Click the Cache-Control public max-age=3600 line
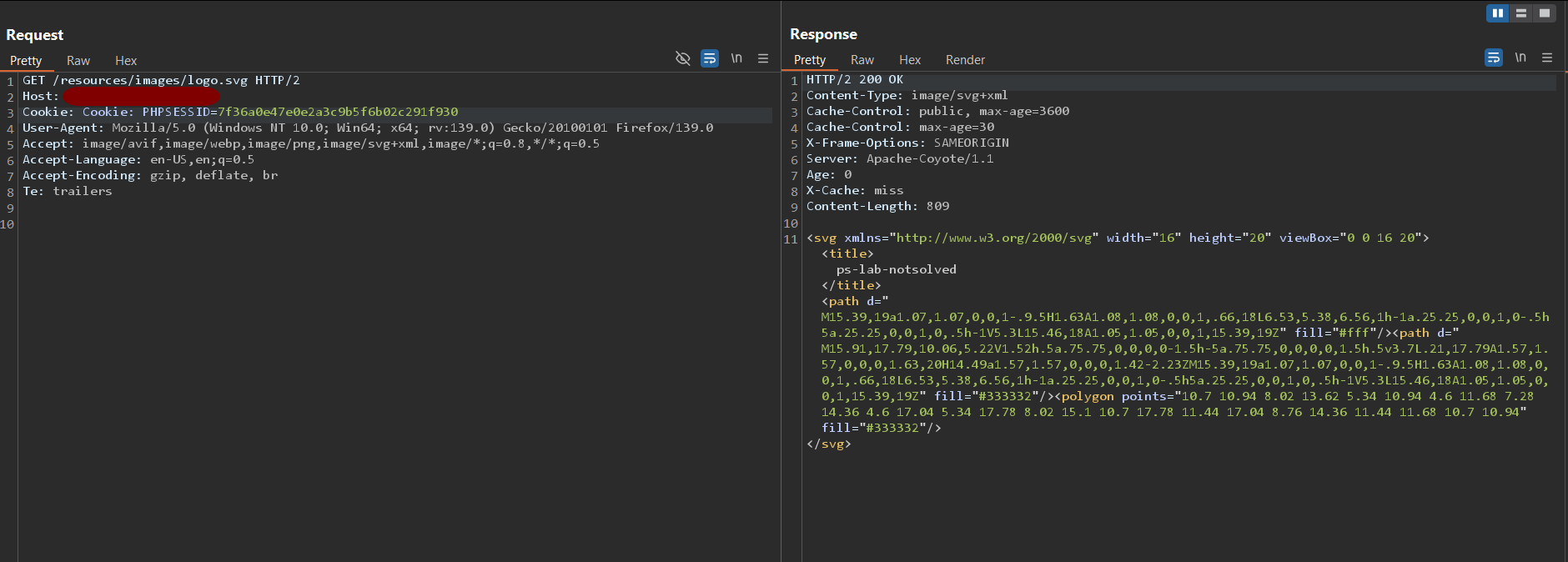1568x562 pixels. click(937, 111)
